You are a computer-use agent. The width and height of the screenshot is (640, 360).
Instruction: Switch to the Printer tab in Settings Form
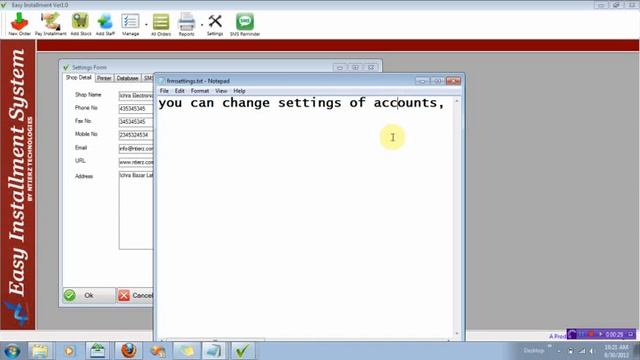point(104,78)
